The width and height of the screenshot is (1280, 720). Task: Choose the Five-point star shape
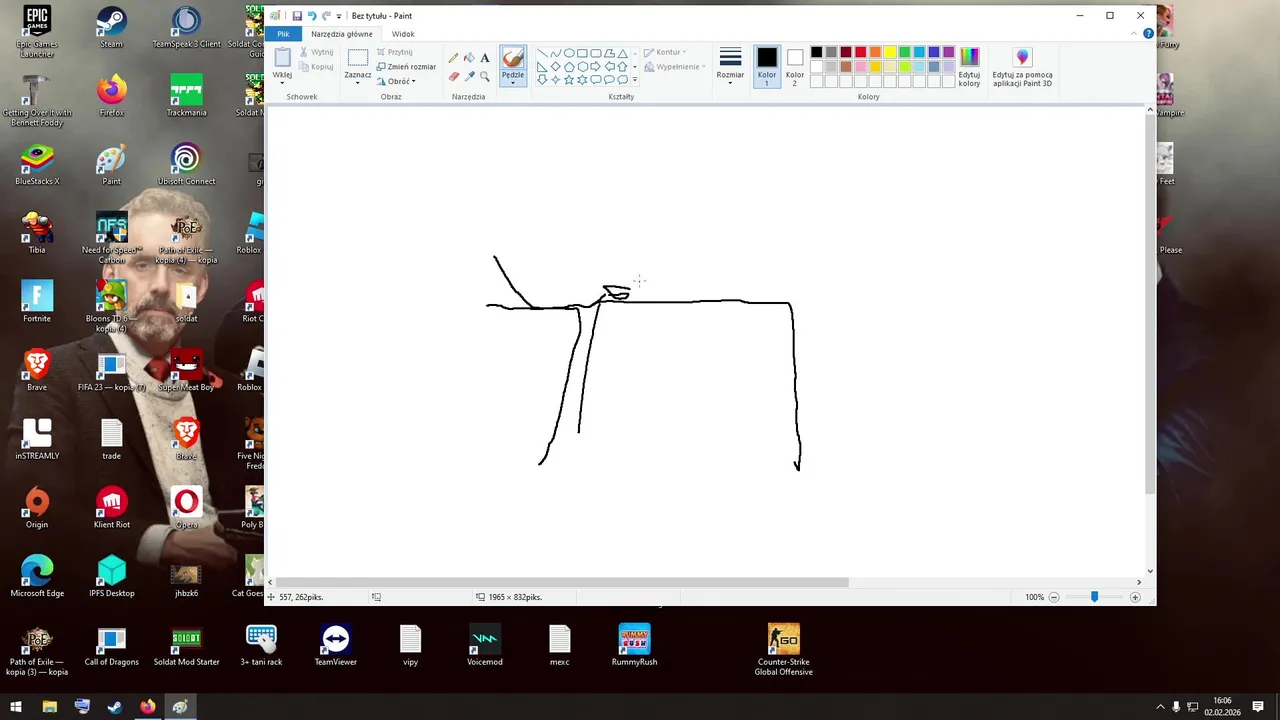(x=569, y=80)
